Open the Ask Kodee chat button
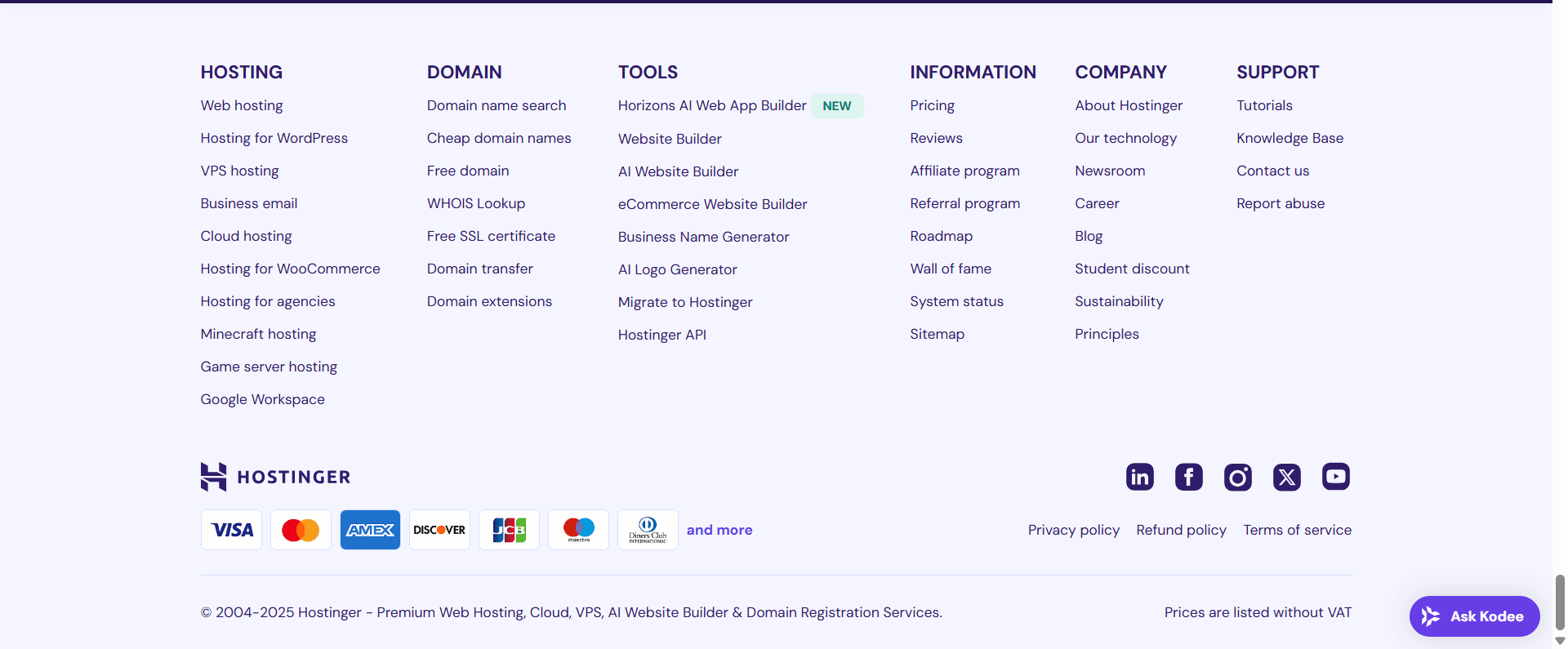Image resolution: width=1568 pixels, height=649 pixels. (x=1474, y=616)
